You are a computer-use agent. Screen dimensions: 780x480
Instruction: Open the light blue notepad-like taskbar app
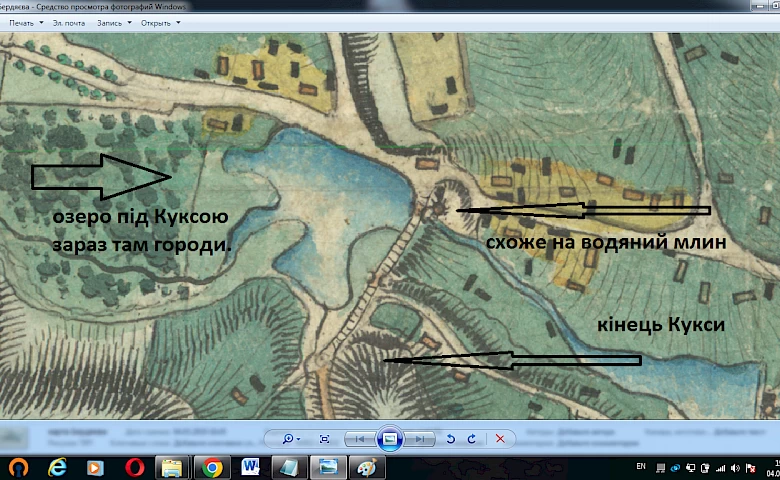[289, 468]
